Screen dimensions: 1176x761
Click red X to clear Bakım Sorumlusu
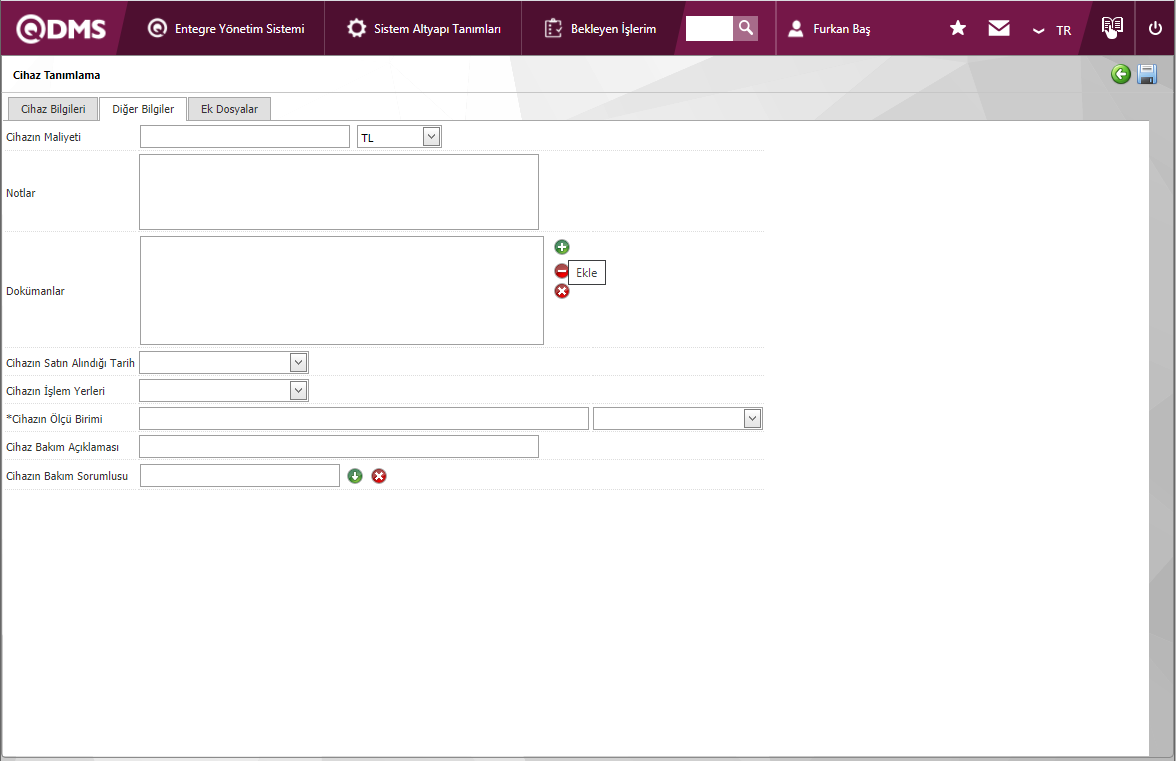click(x=380, y=476)
